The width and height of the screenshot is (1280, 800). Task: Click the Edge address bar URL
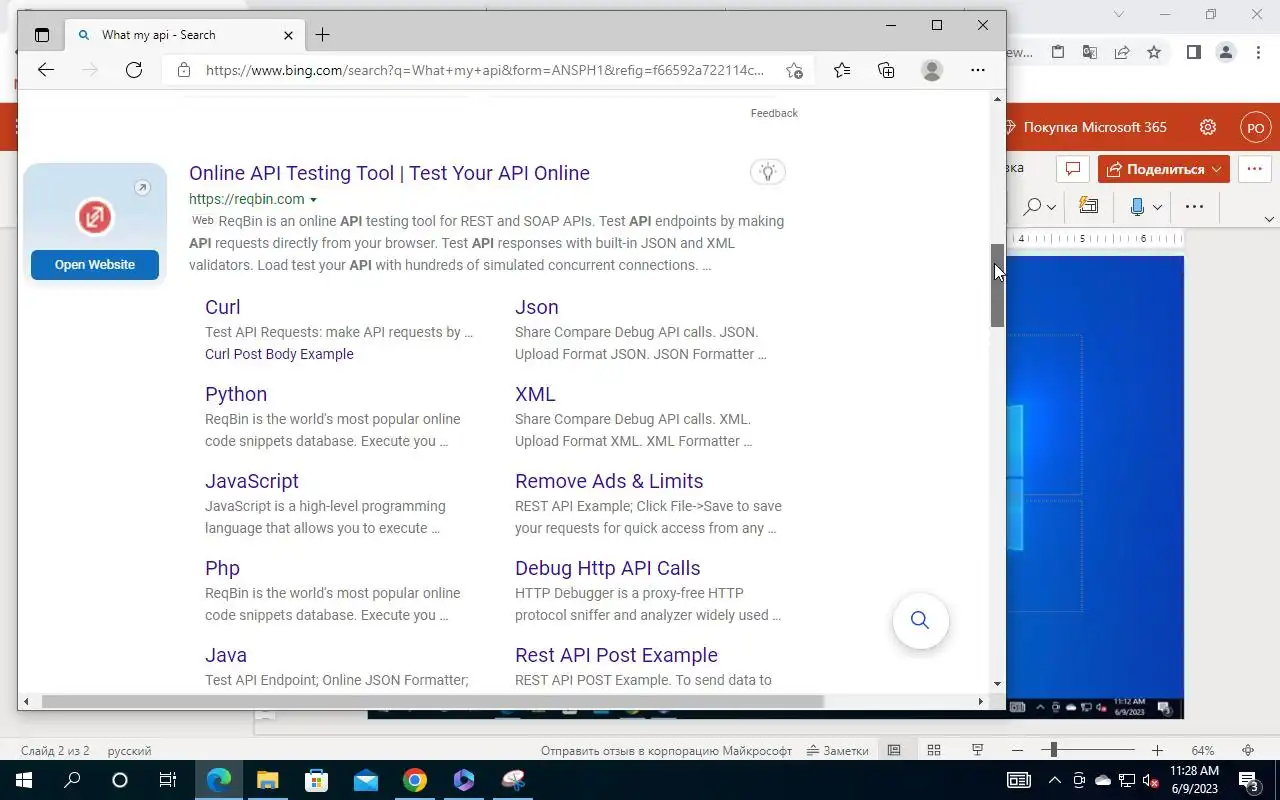pyautogui.click(x=485, y=70)
